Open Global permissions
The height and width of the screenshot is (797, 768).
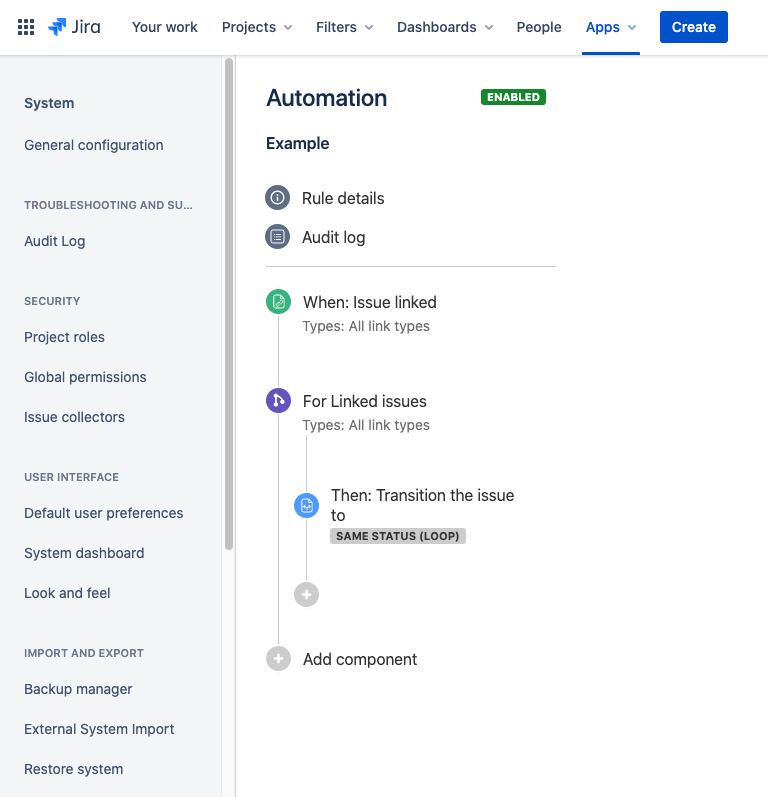coord(85,377)
